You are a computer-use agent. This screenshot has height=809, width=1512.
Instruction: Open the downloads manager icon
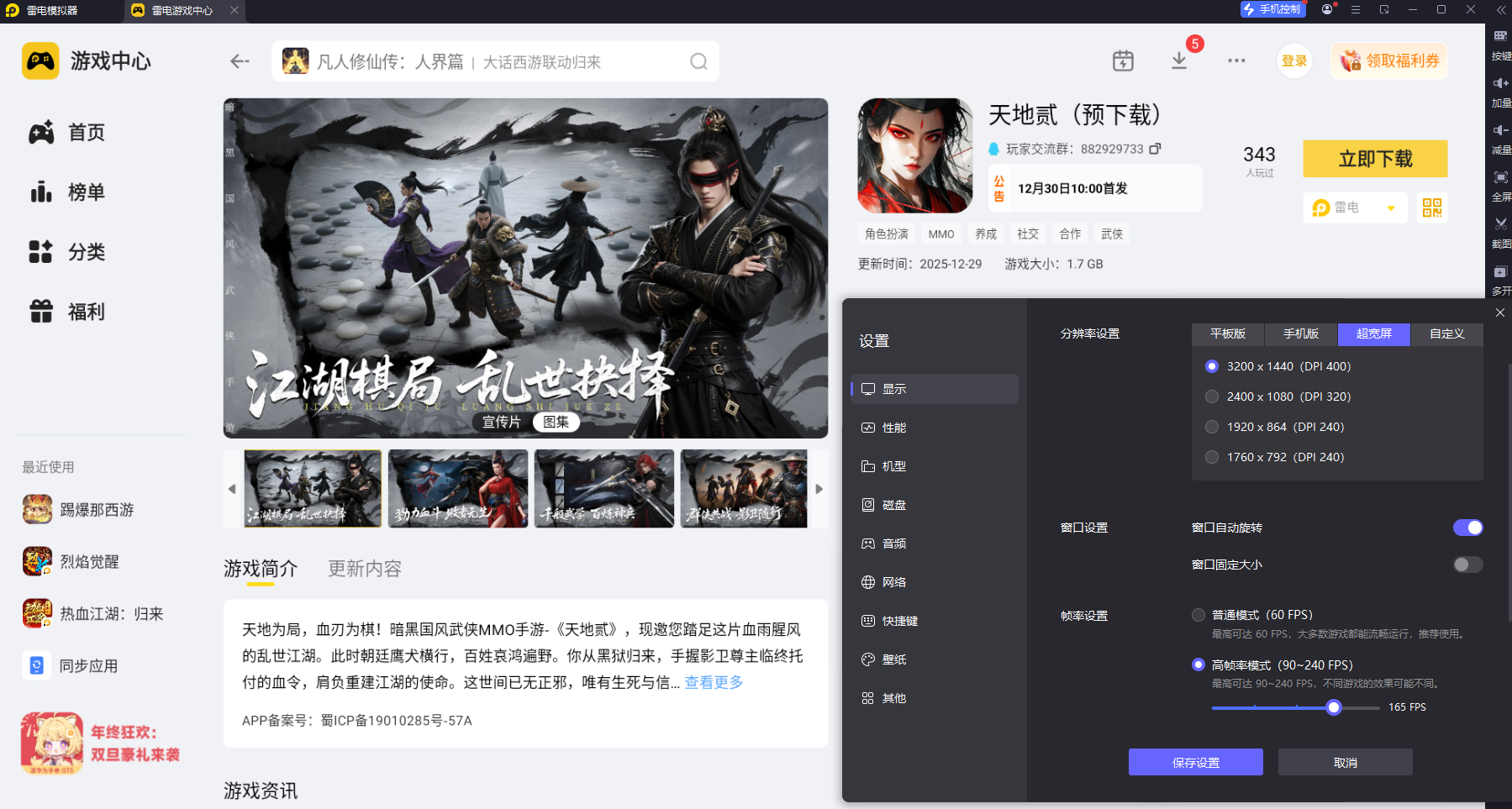pyautogui.click(x=1179, y=60)
